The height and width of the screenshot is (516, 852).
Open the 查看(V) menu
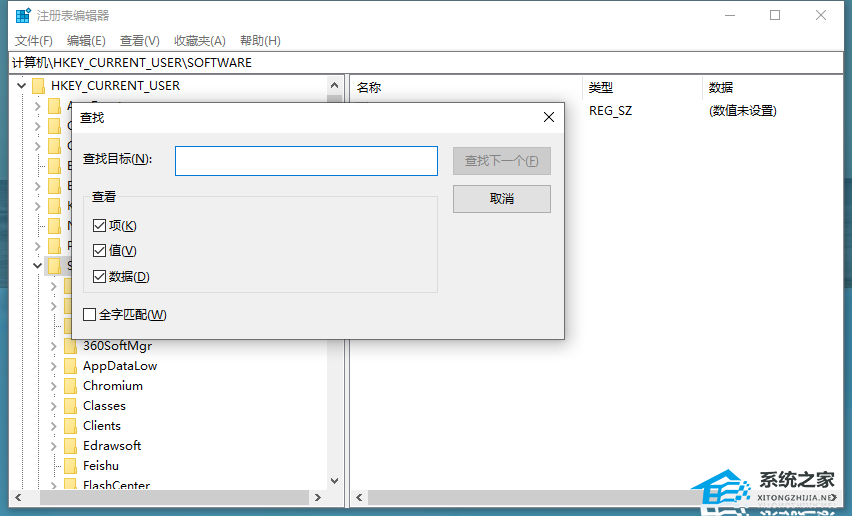[140, 41]
